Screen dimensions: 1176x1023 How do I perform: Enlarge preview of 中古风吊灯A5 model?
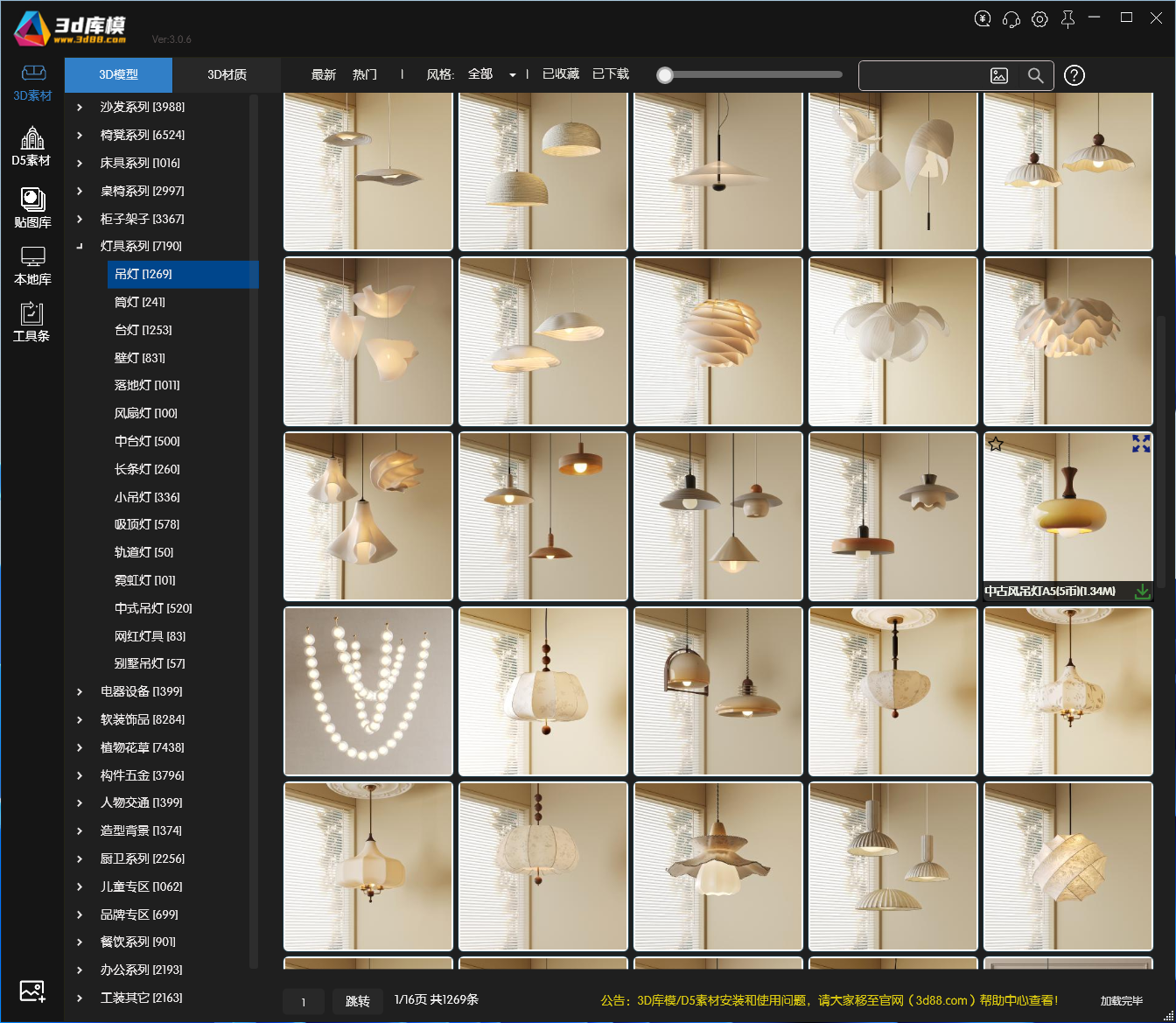(x=1141, y=444)
